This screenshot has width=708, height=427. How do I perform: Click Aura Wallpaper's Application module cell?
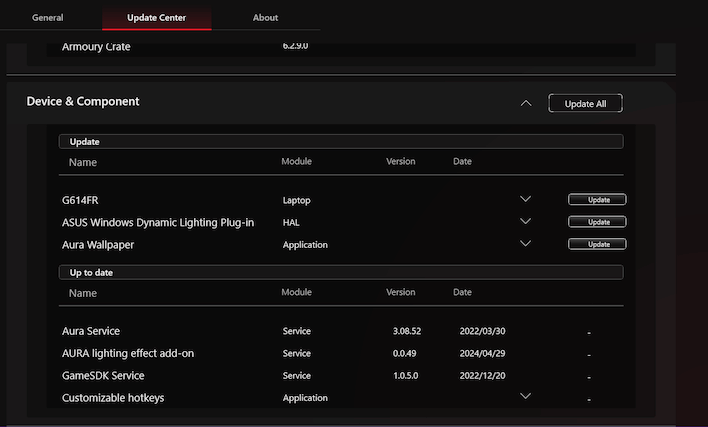[305, 245]
